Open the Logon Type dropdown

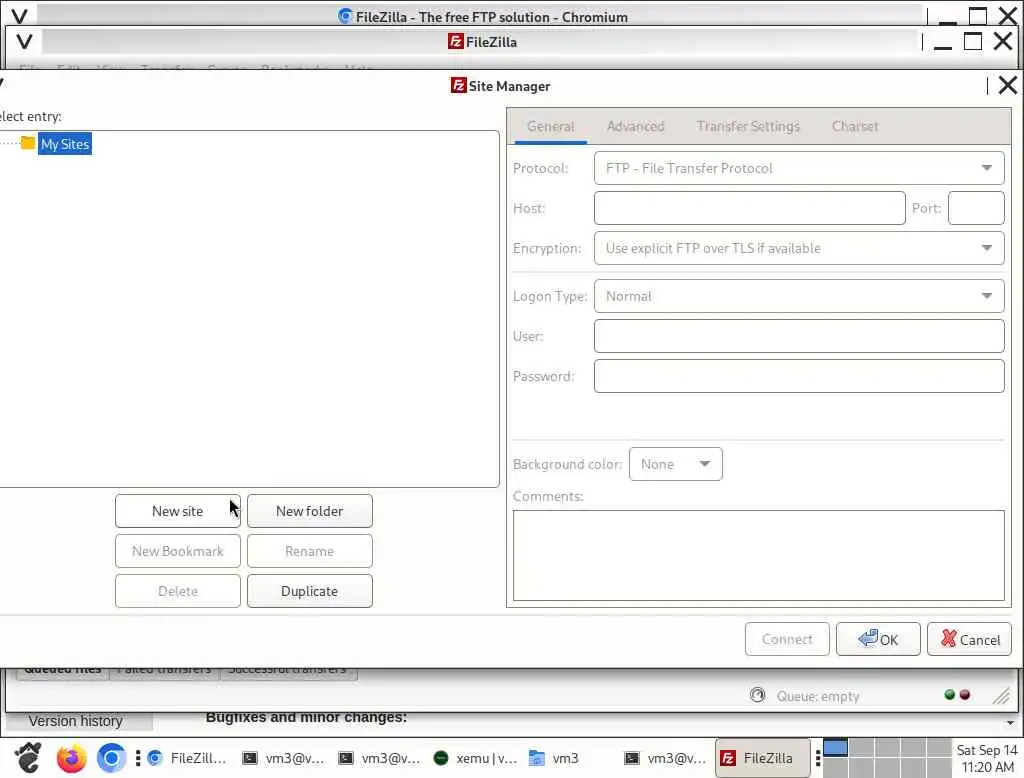tap(799, 297)
